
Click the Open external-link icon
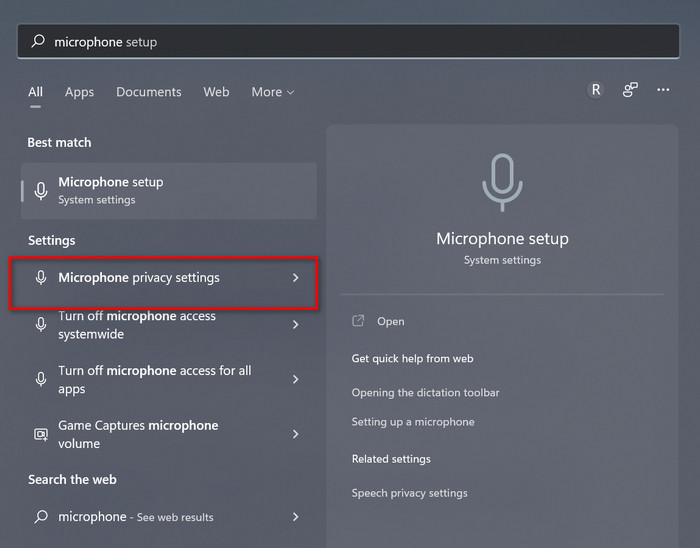(358, 321)
